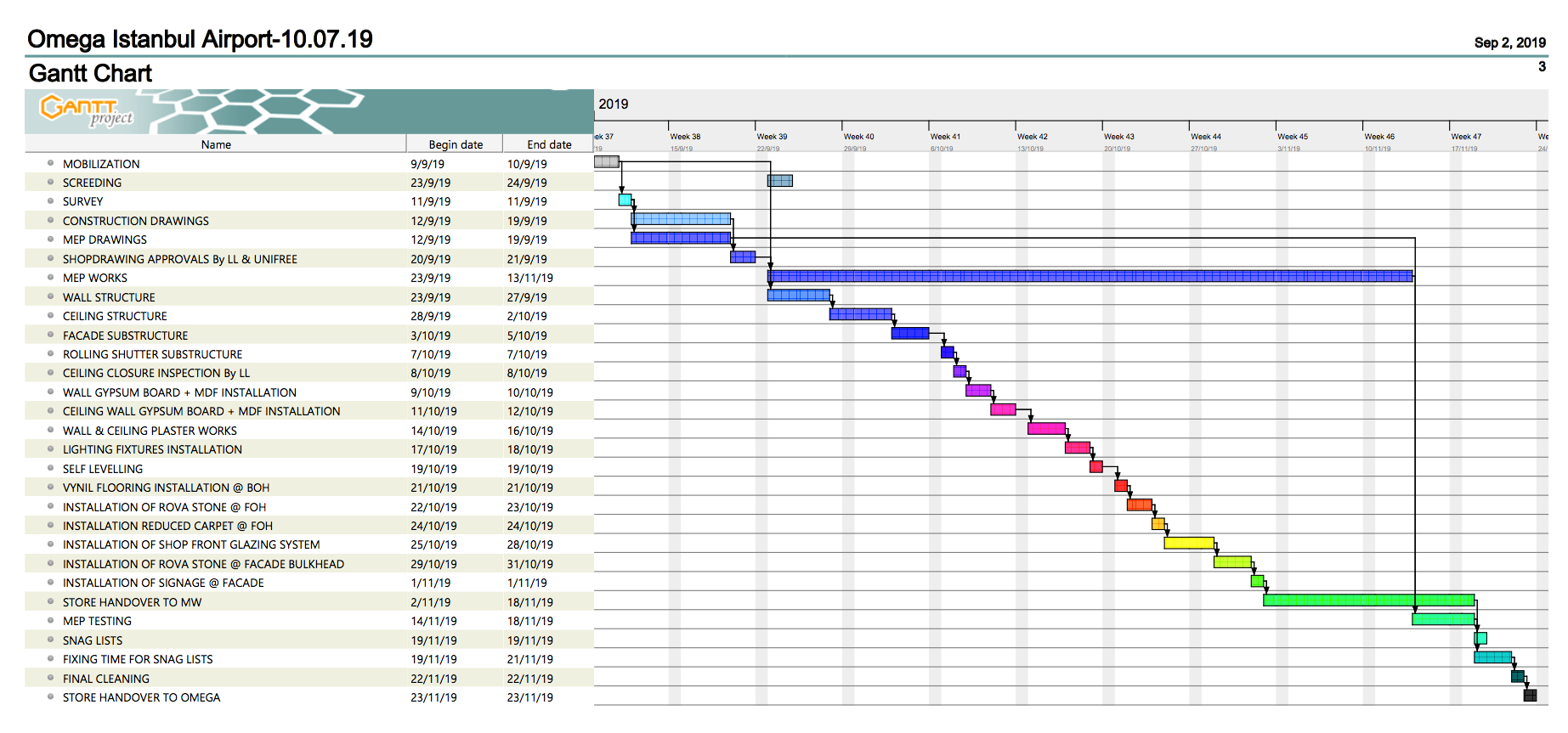Click the black STORE HANDOVER TO OMEGA bar
Screen dimensions: 1568x733
[x=1530, y=696]
